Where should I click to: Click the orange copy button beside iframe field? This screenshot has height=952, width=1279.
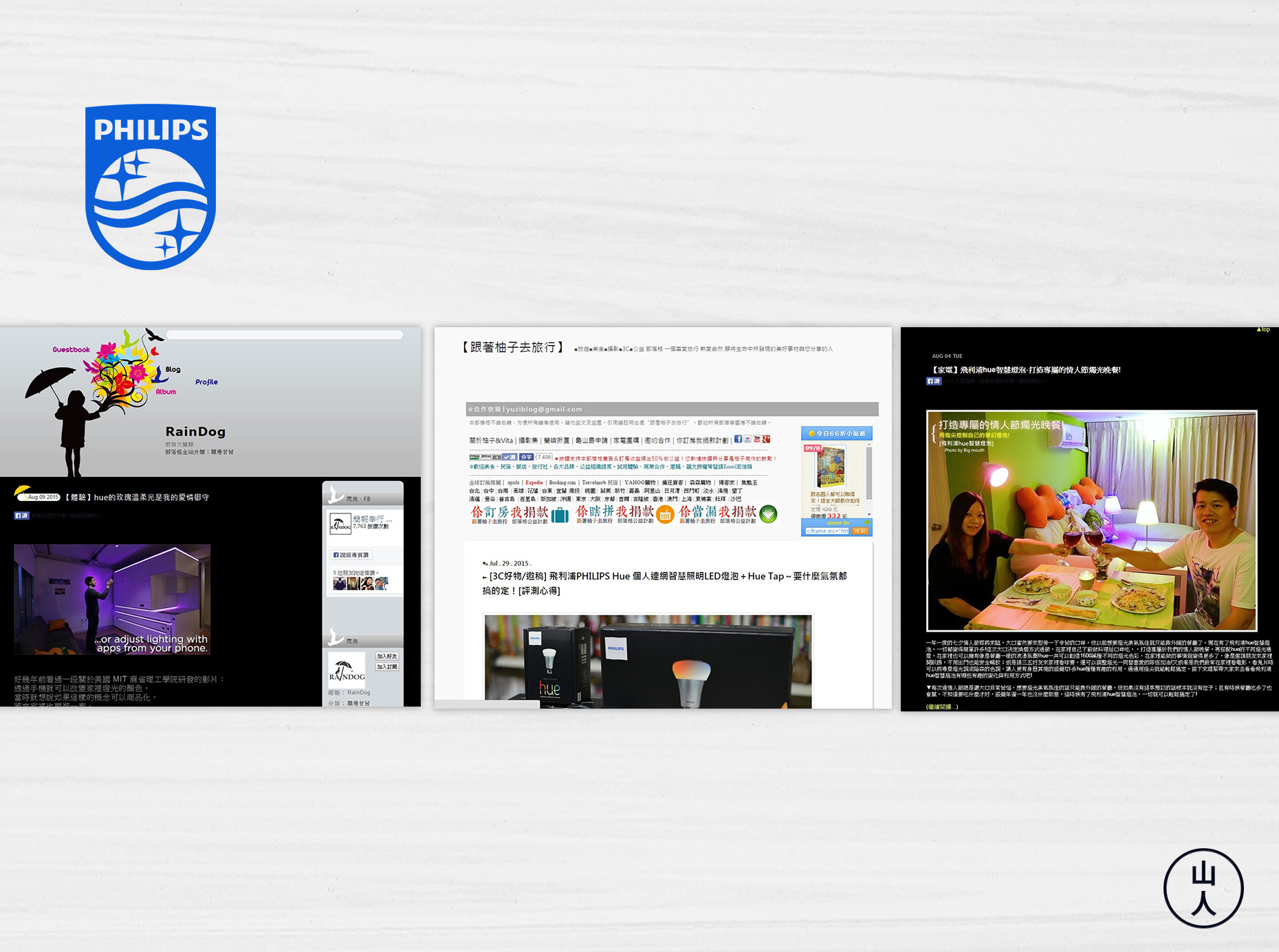[x=860, y=531]
